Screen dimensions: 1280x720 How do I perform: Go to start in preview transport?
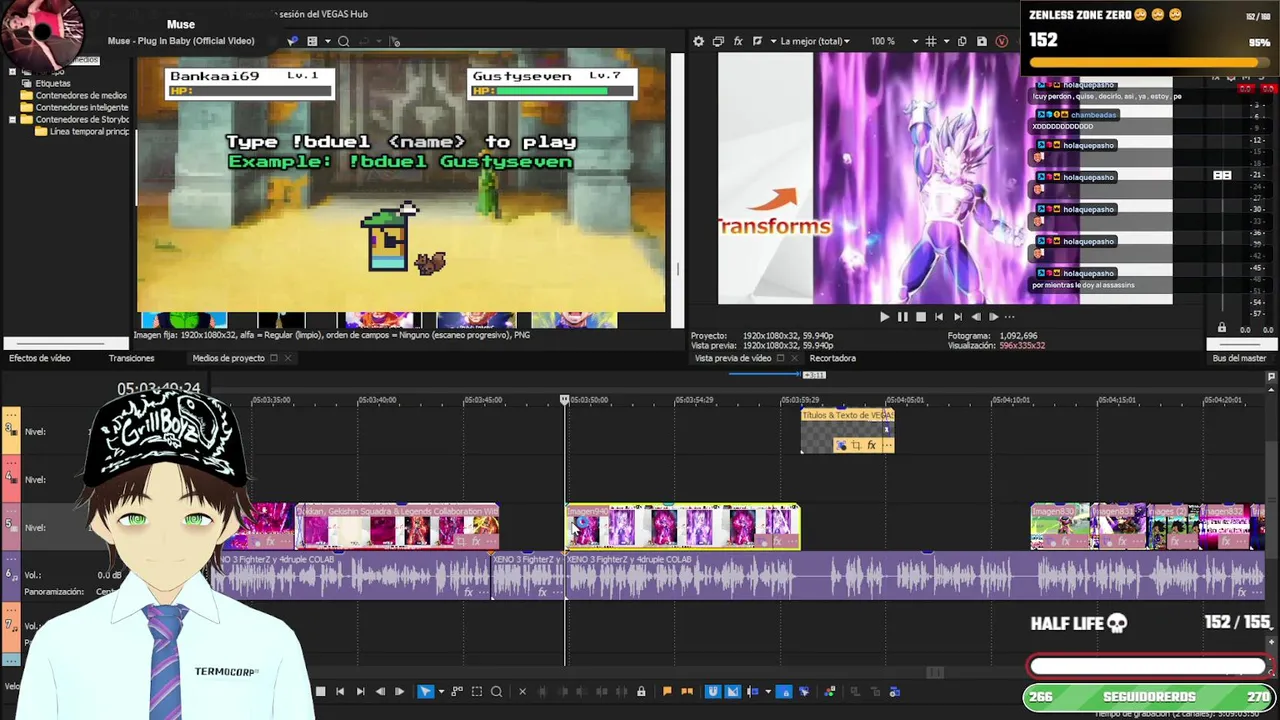939,317
